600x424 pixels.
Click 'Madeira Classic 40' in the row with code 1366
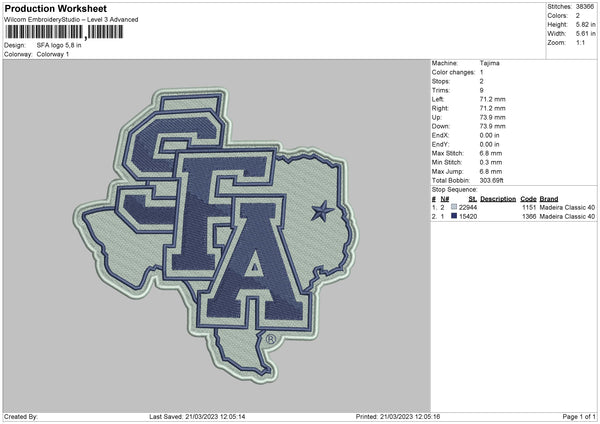(567, 217)
